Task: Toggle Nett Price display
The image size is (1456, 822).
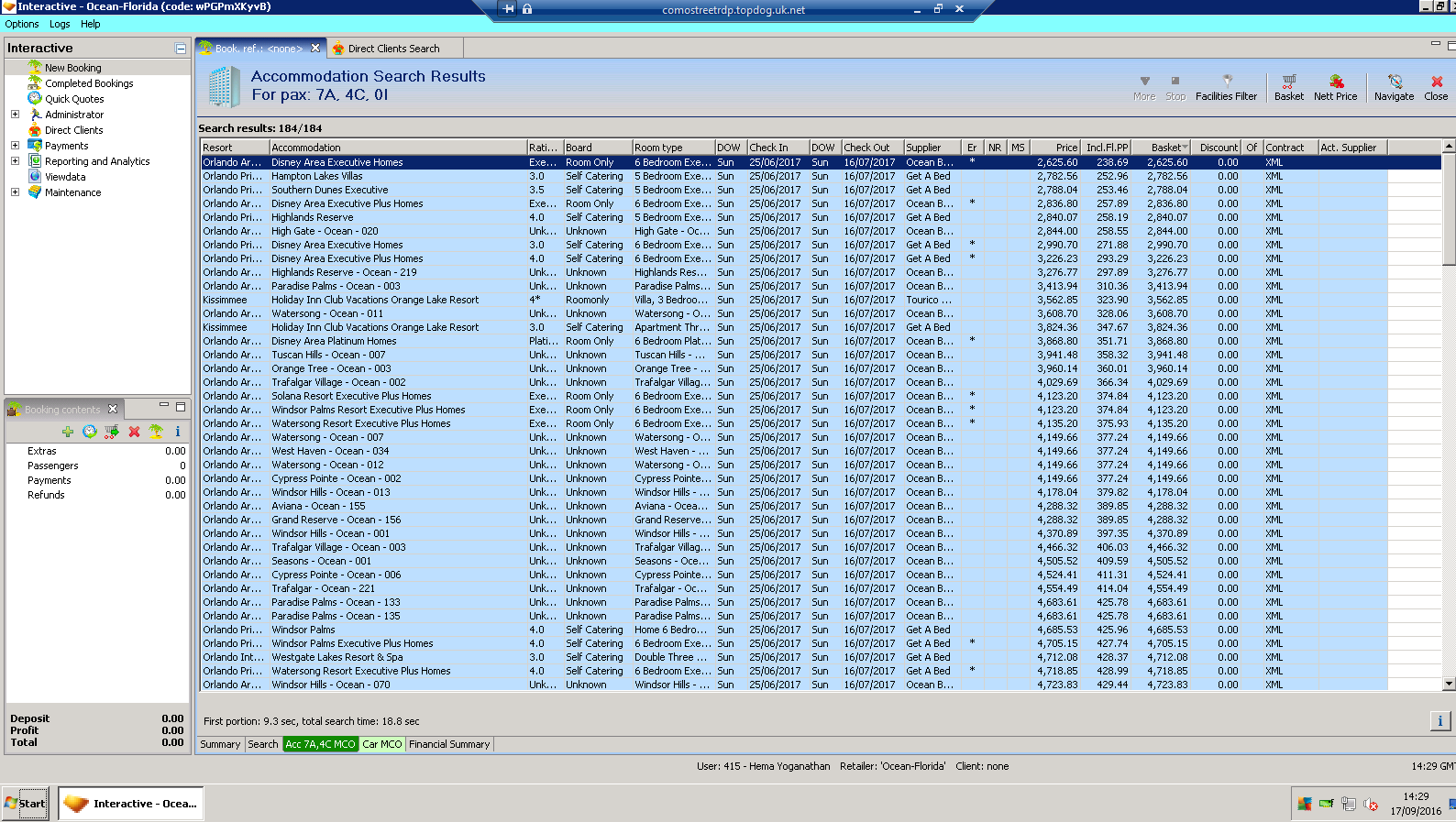Action: 1335,88
